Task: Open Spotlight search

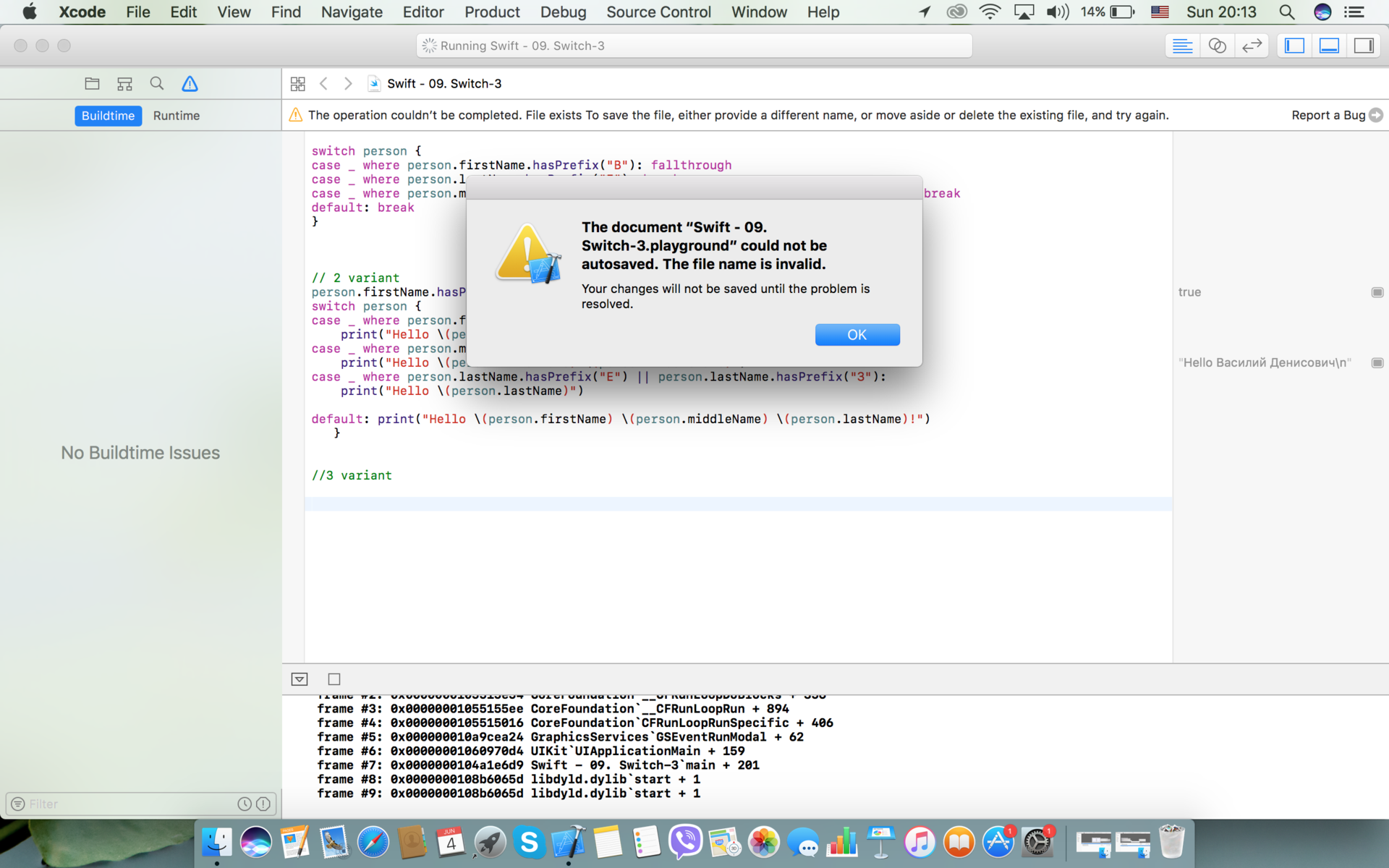Action: coord(1286,12)
